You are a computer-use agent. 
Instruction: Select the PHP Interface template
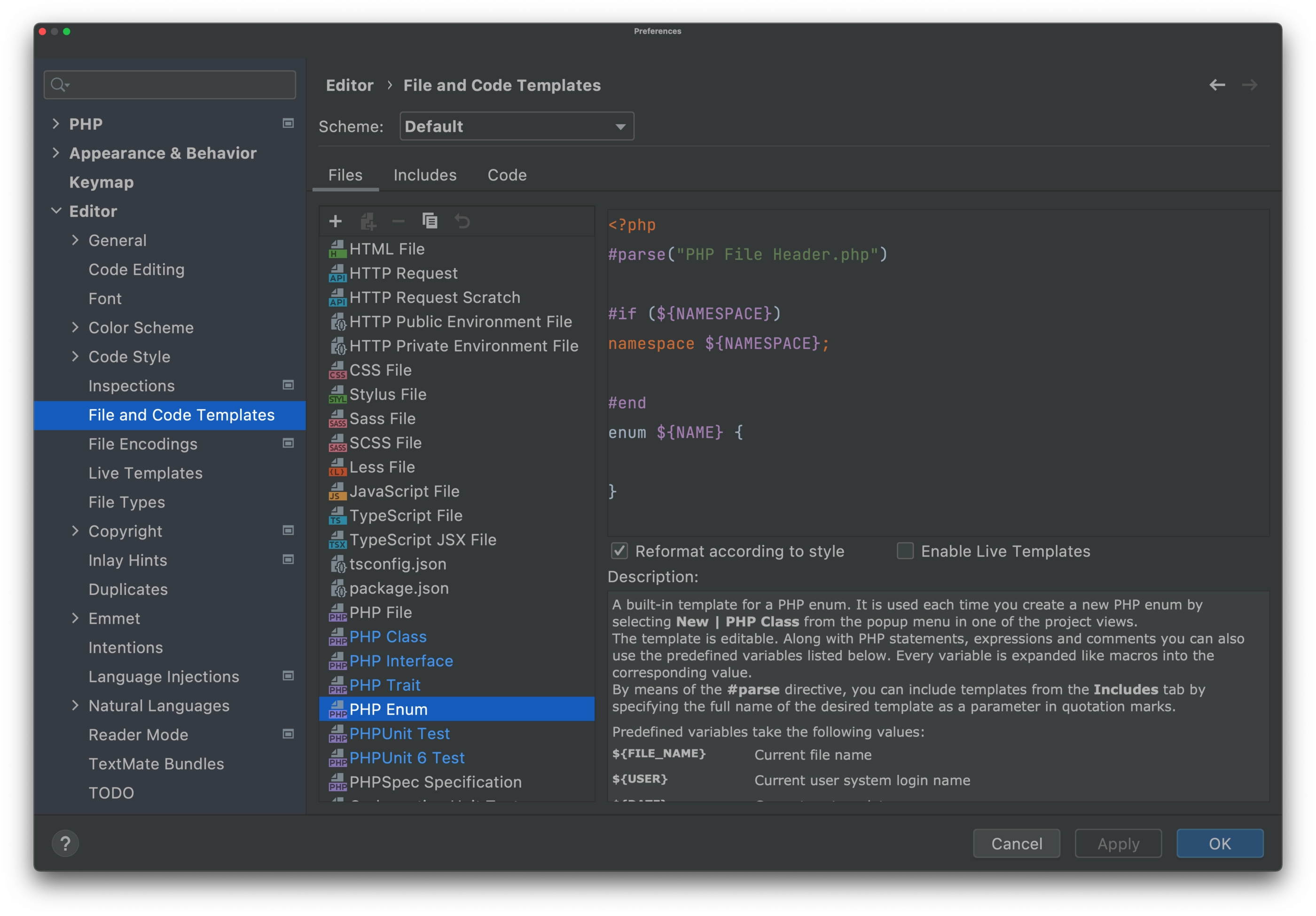point(457,661)
